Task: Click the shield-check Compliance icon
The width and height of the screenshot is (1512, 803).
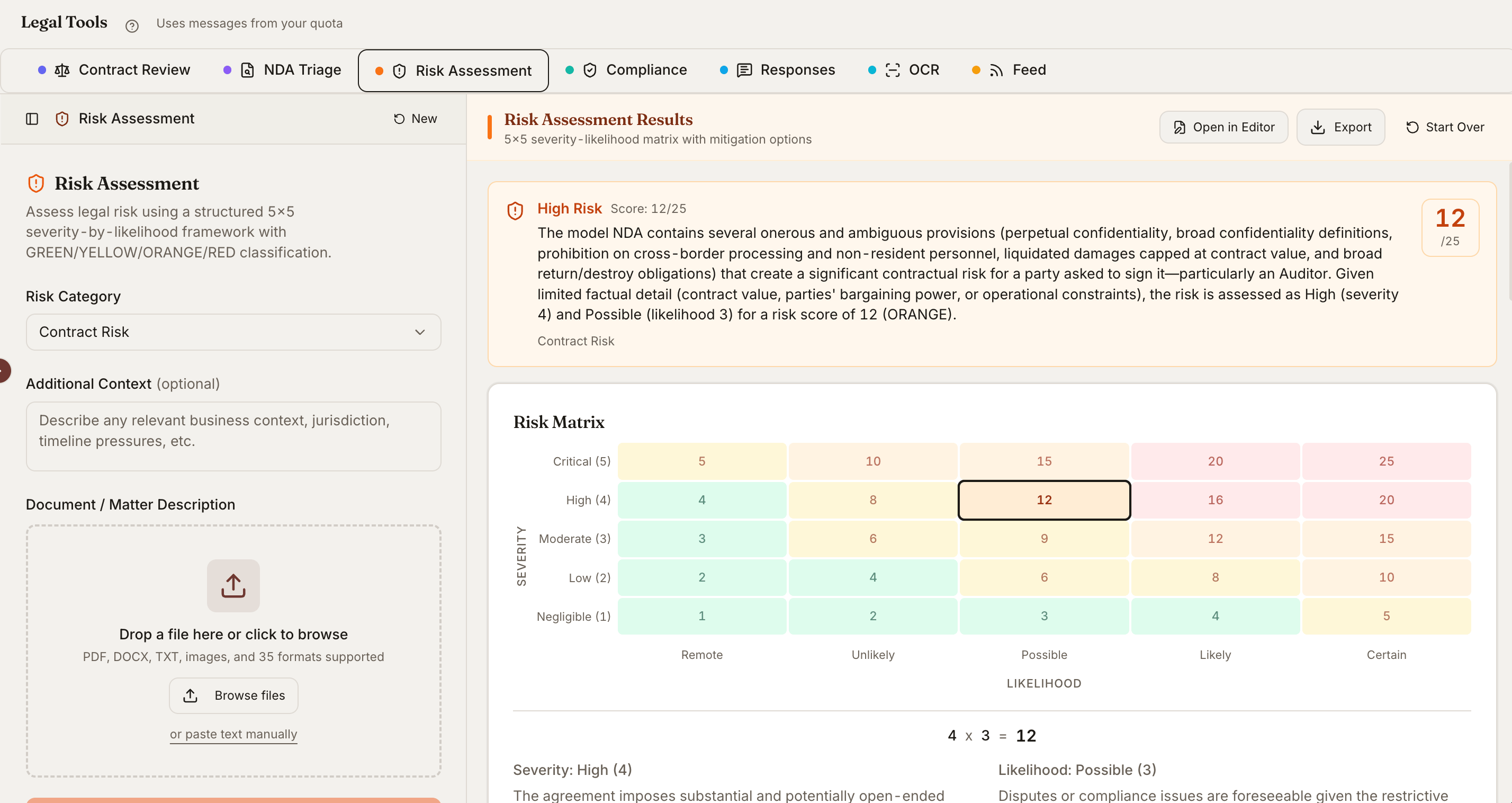Action: 590,70
